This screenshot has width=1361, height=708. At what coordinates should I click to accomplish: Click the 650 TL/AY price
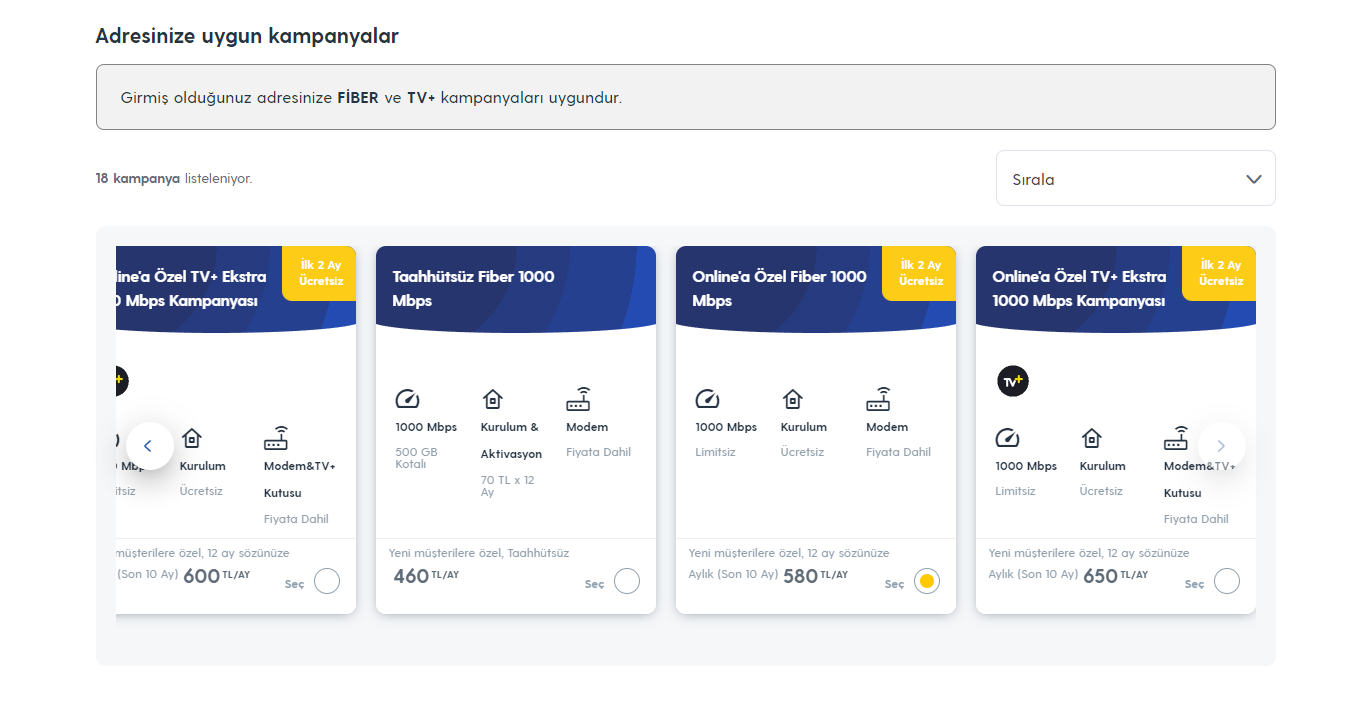click(1115, 576)
